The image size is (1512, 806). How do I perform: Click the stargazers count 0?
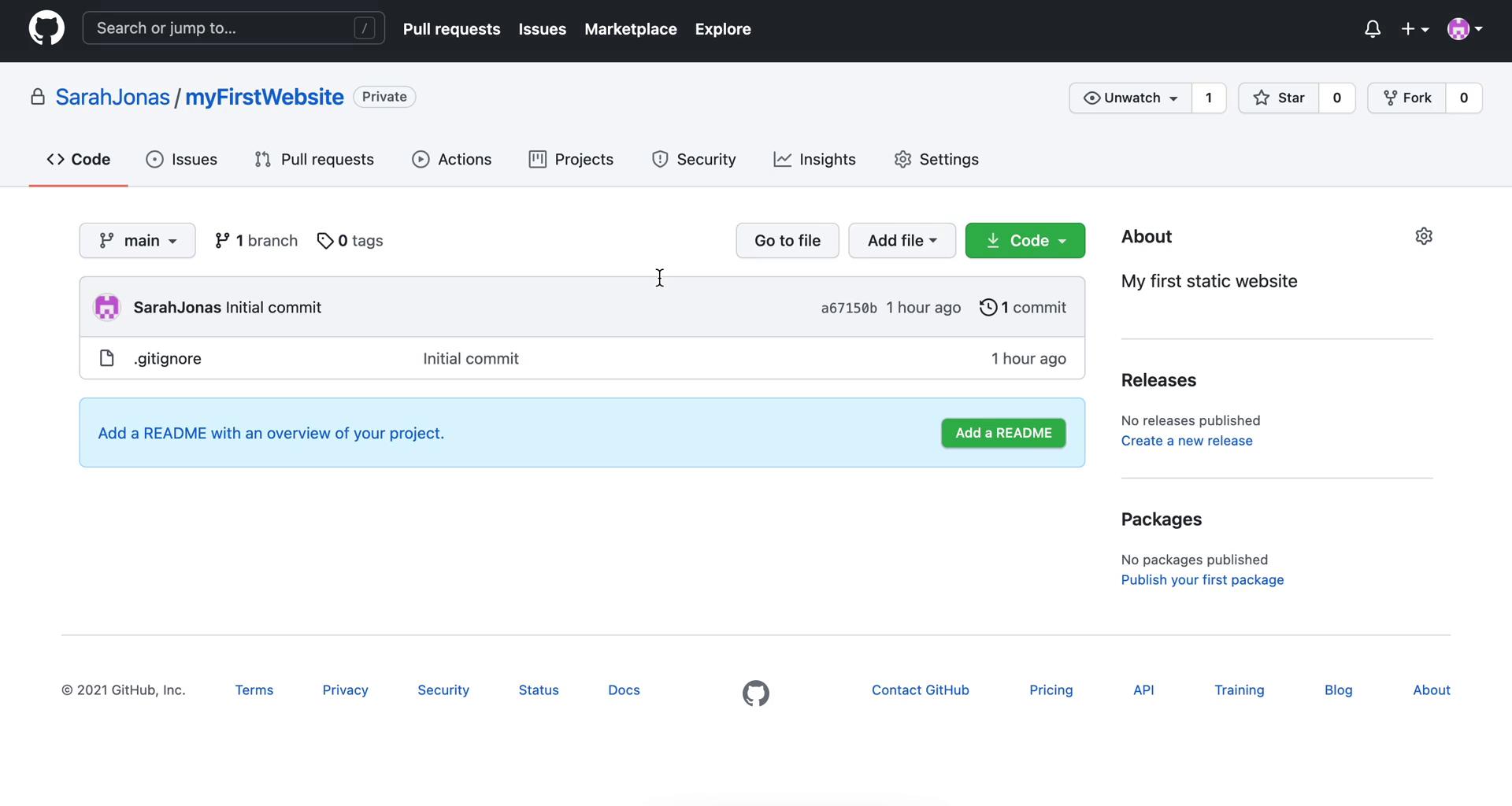point(1337,98)
